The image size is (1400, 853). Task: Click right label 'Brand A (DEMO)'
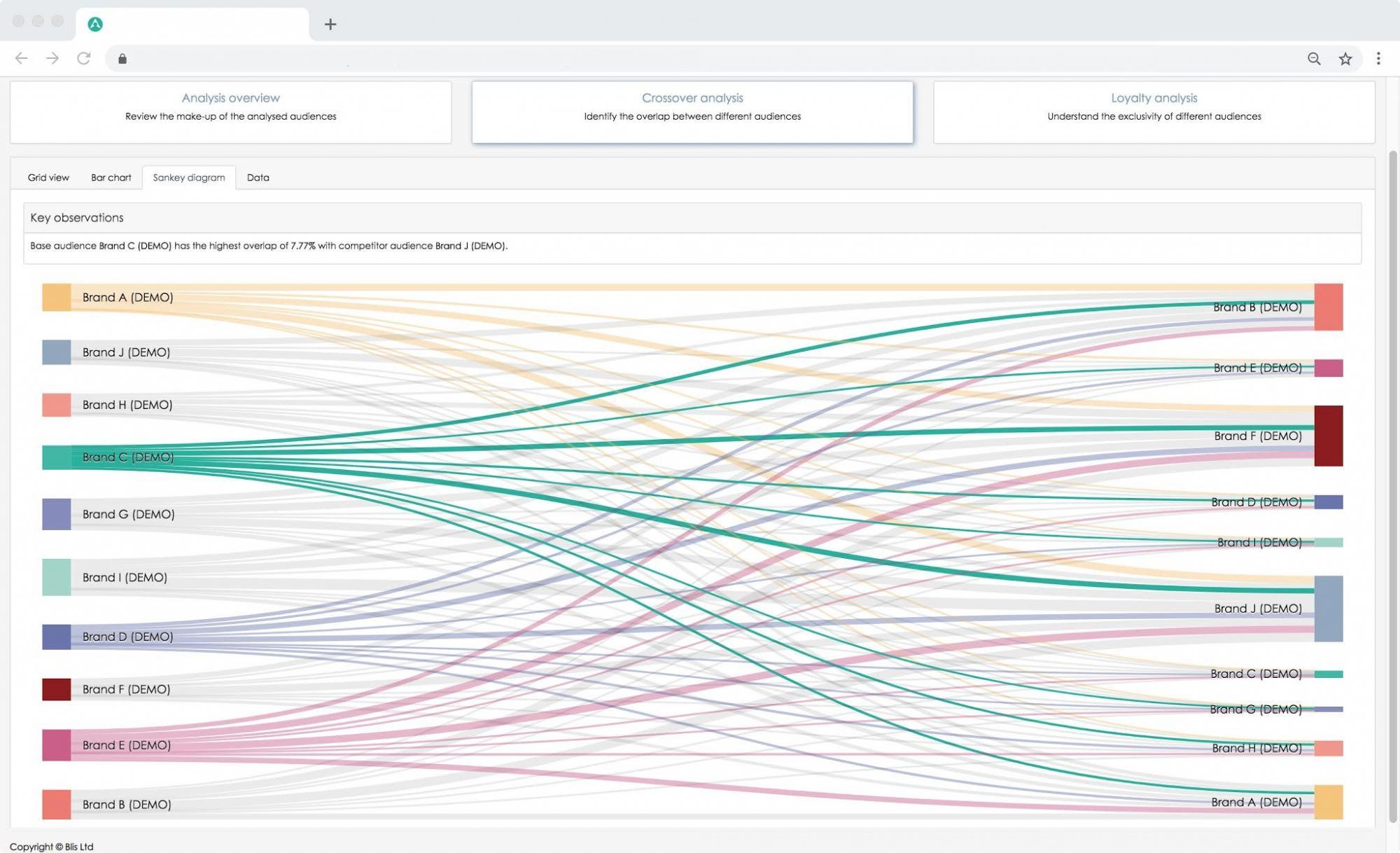coord(1256,802)
